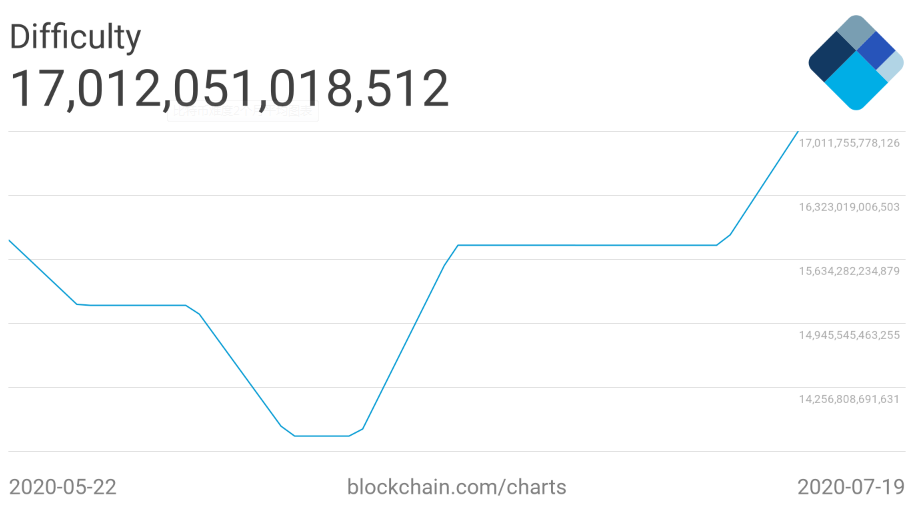Viewport: 911px width, 512px height.
Task: Click the 15,634,282,234,879 axis label
Action: [x=849, y=271]
